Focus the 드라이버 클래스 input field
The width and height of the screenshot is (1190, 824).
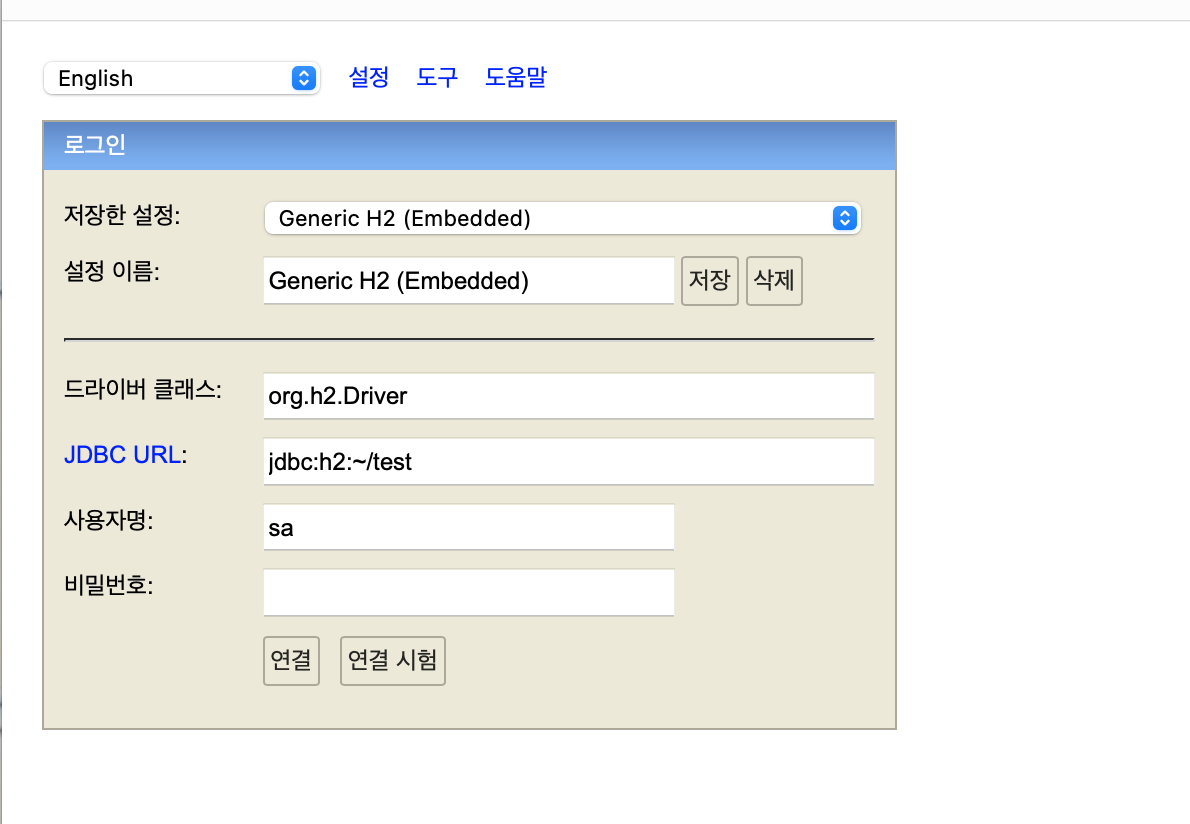pyautogui.click(x=569, y=396)
